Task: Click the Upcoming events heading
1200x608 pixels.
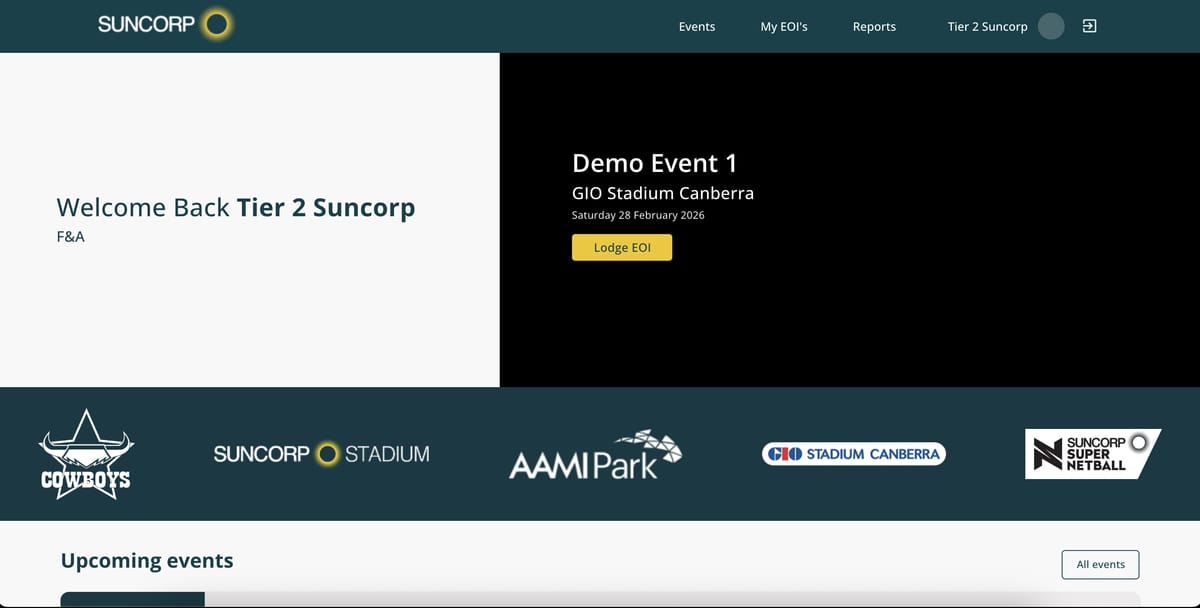Action: point(147,560)
